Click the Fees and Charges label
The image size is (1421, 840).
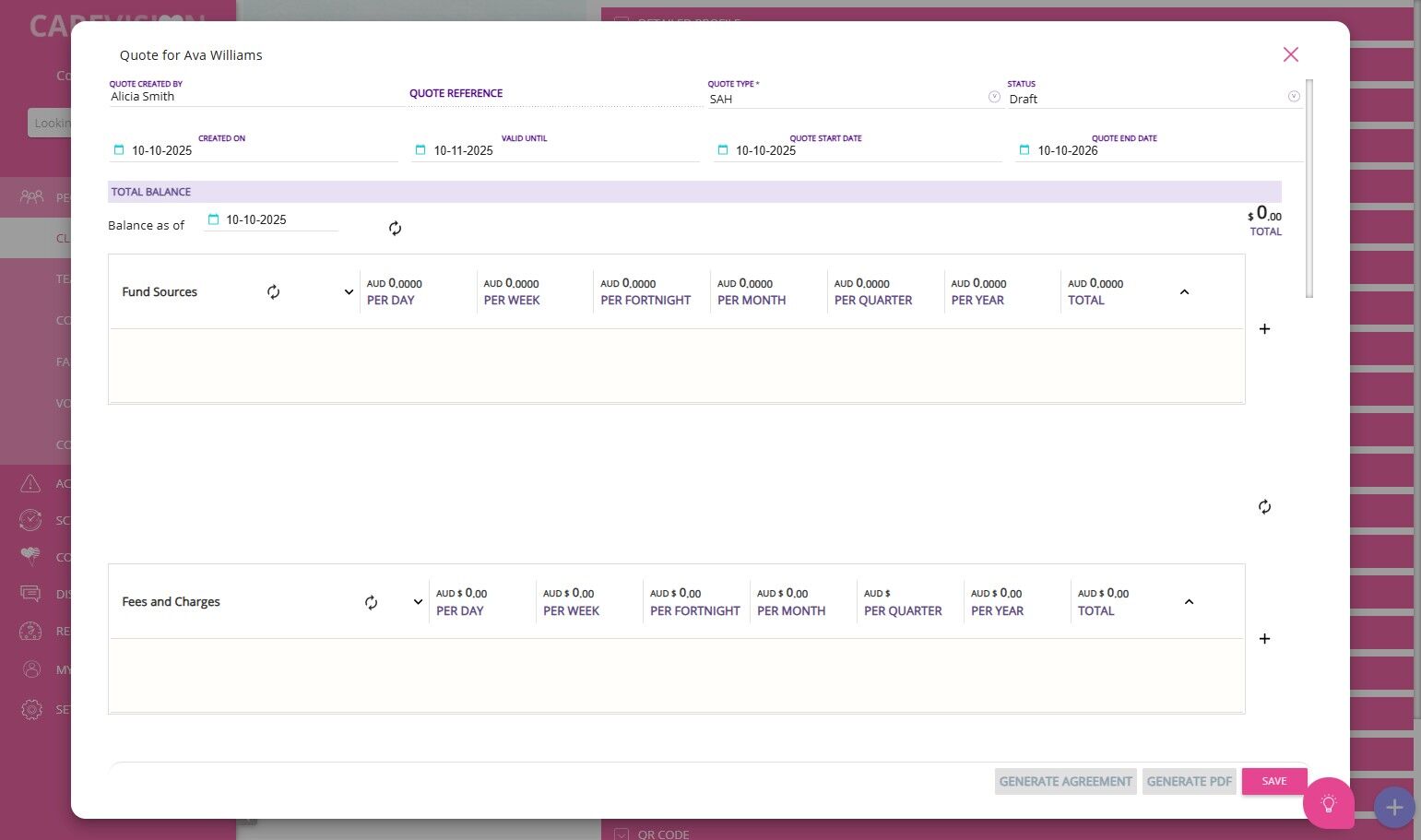point(171,602)
